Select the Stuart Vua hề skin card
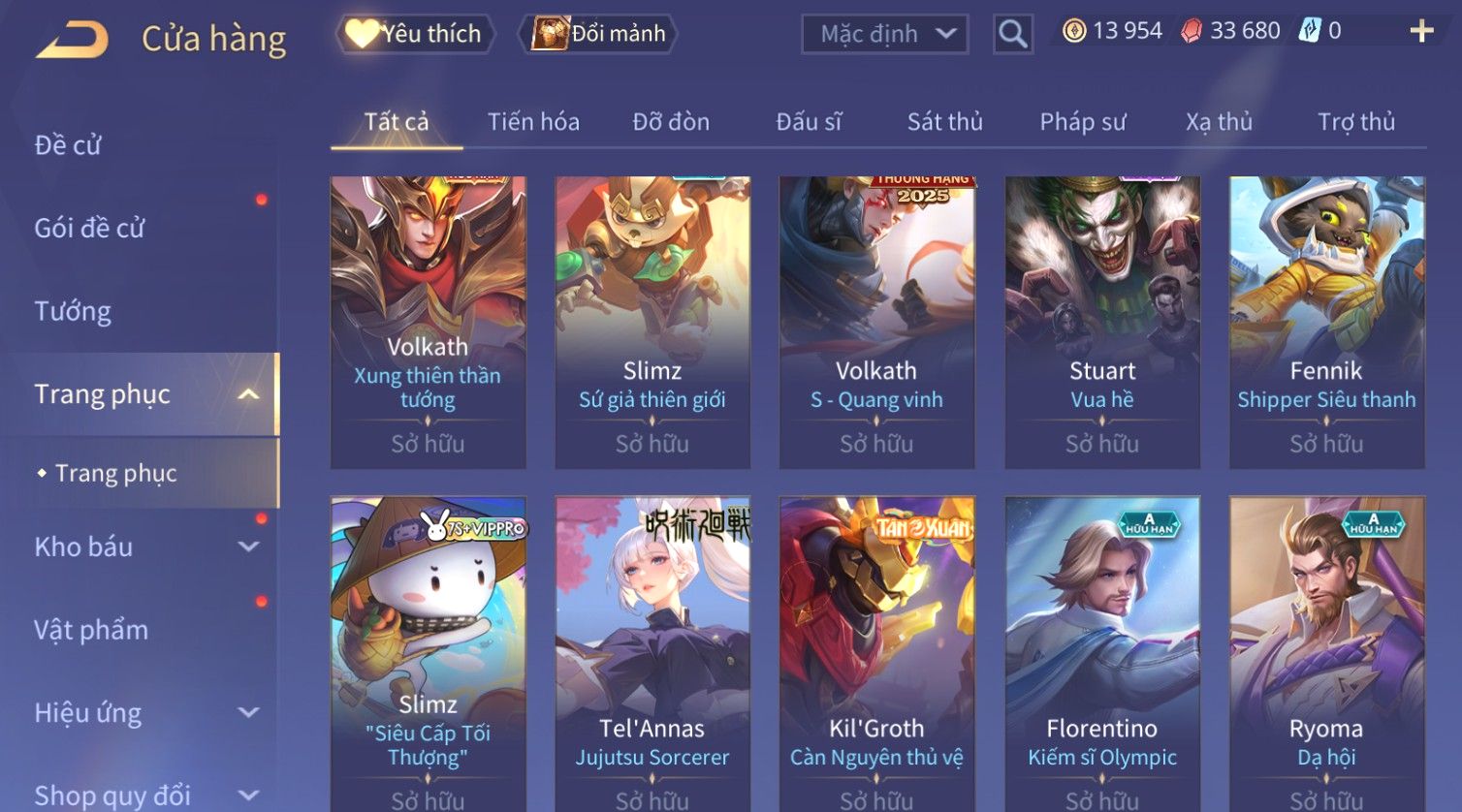Viewport: 1462px width, 812px height. coord(1102,323)
